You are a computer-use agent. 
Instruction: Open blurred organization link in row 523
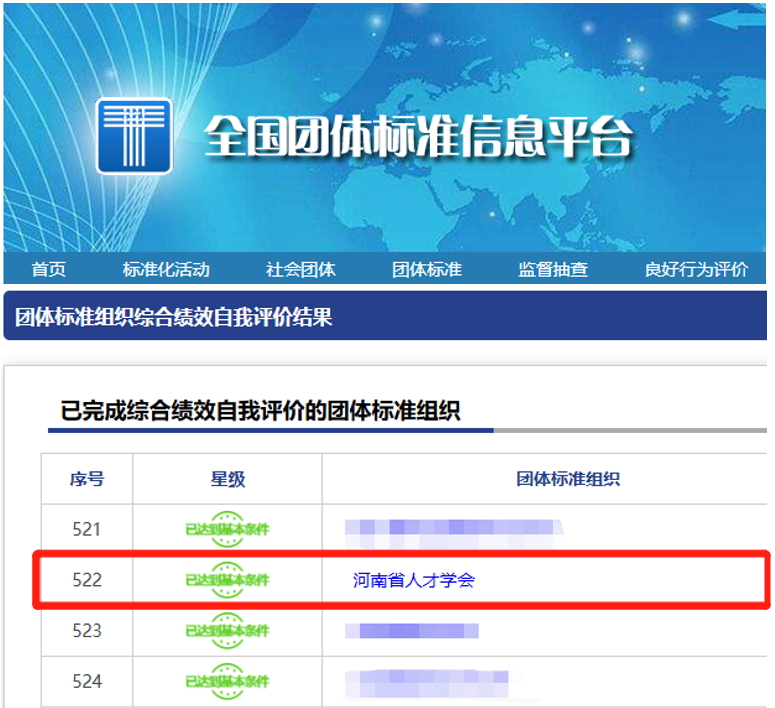pyautogui.click(x=412, y=631)
